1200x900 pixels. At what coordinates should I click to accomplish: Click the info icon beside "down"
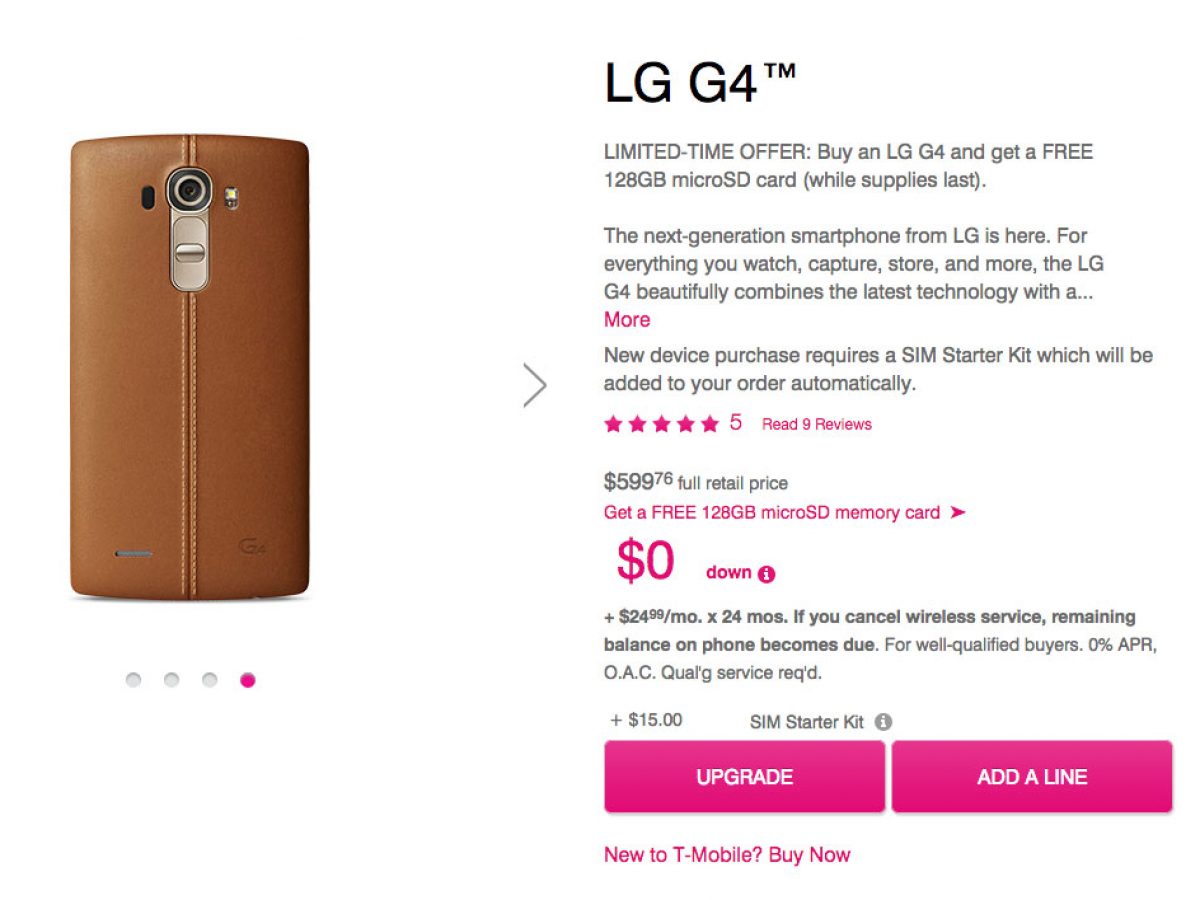tap(767, 574)
